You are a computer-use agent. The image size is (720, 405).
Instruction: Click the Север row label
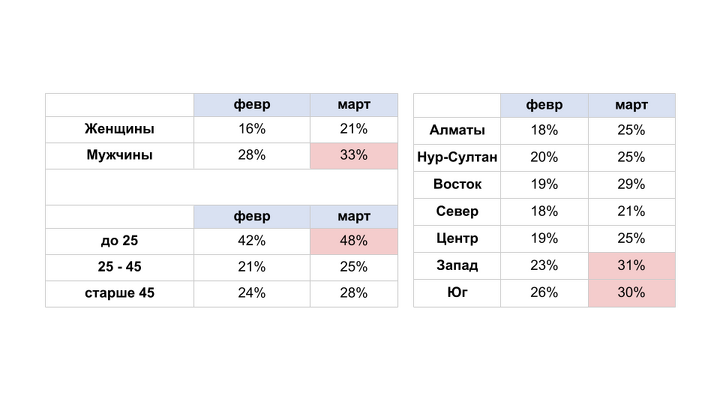tap(457, 212)
